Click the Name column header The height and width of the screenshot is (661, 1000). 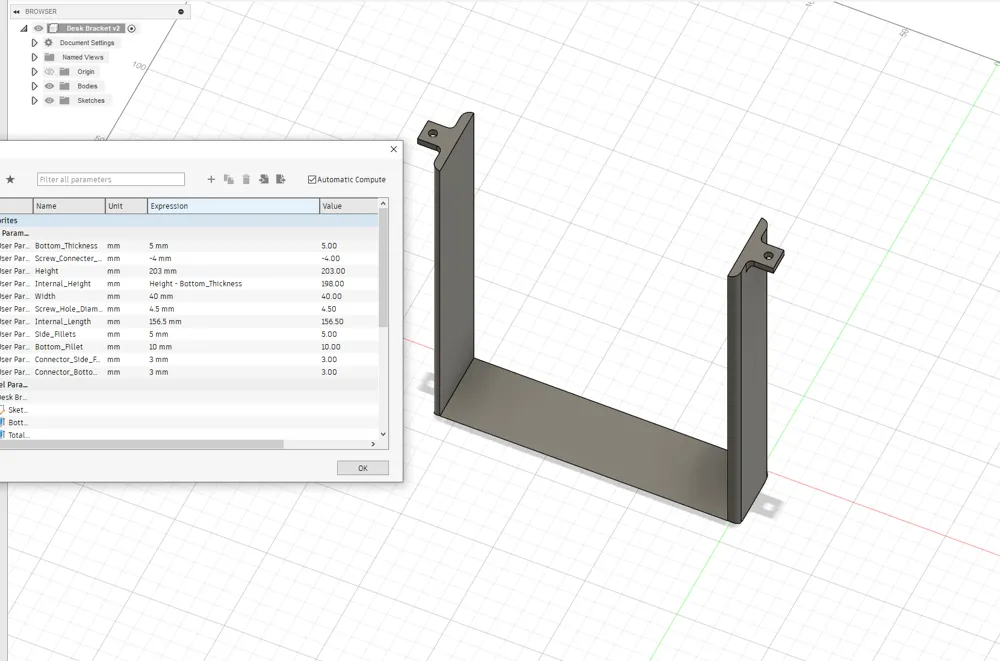pos(69,205)
